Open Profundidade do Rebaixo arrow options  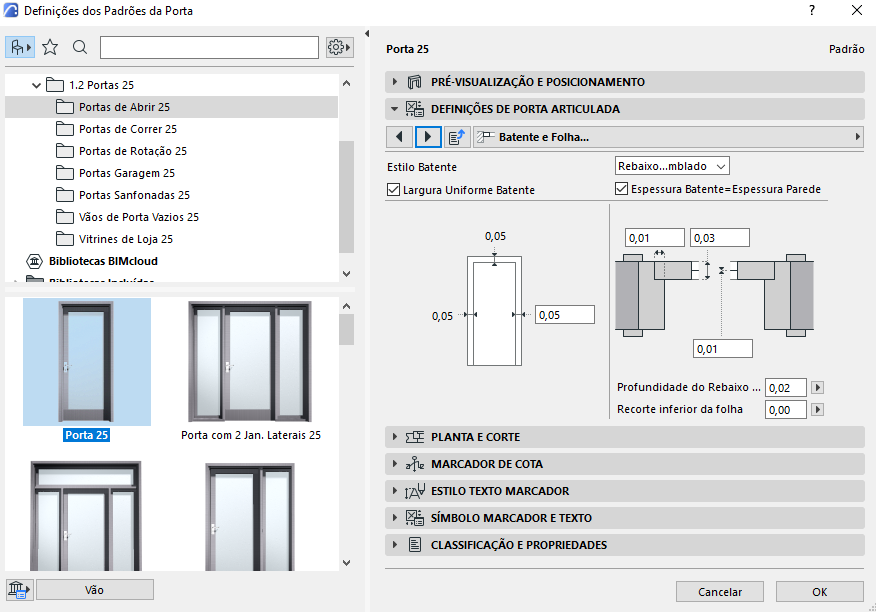pyautogui.click(x=817, y=387)
